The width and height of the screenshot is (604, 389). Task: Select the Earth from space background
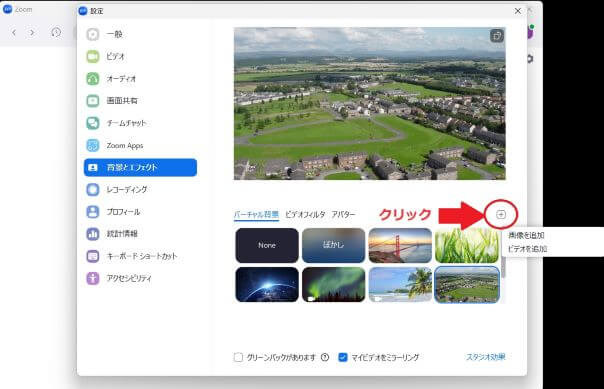click(267, 284)
